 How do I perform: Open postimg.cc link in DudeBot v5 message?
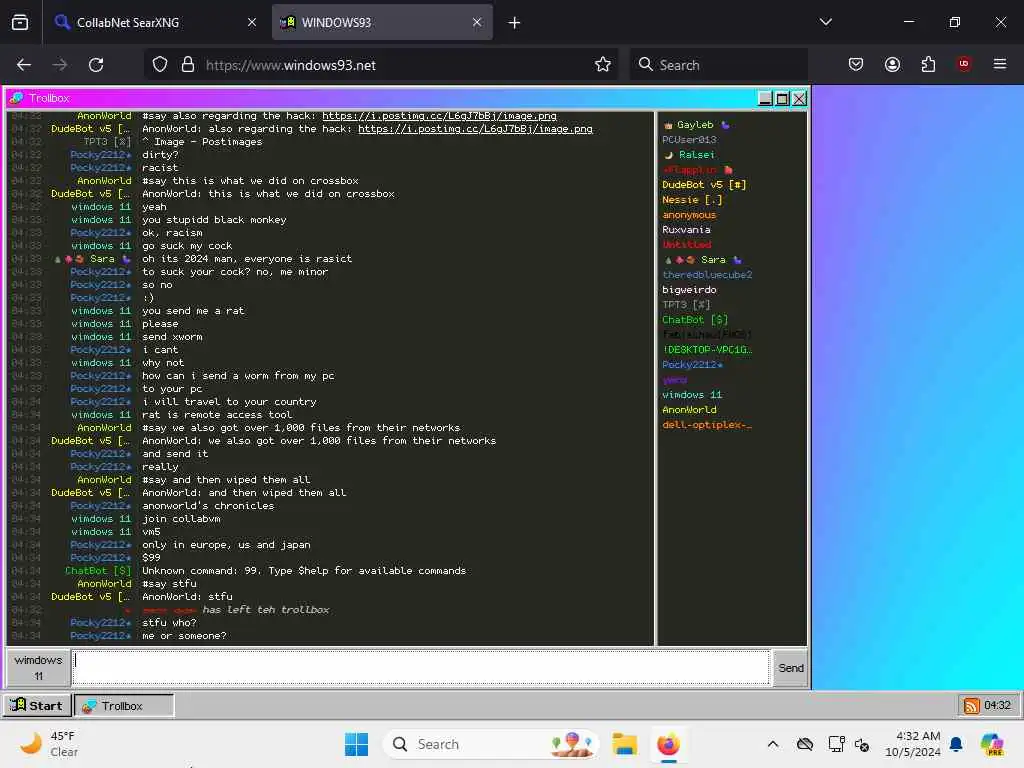coord(475,129)
